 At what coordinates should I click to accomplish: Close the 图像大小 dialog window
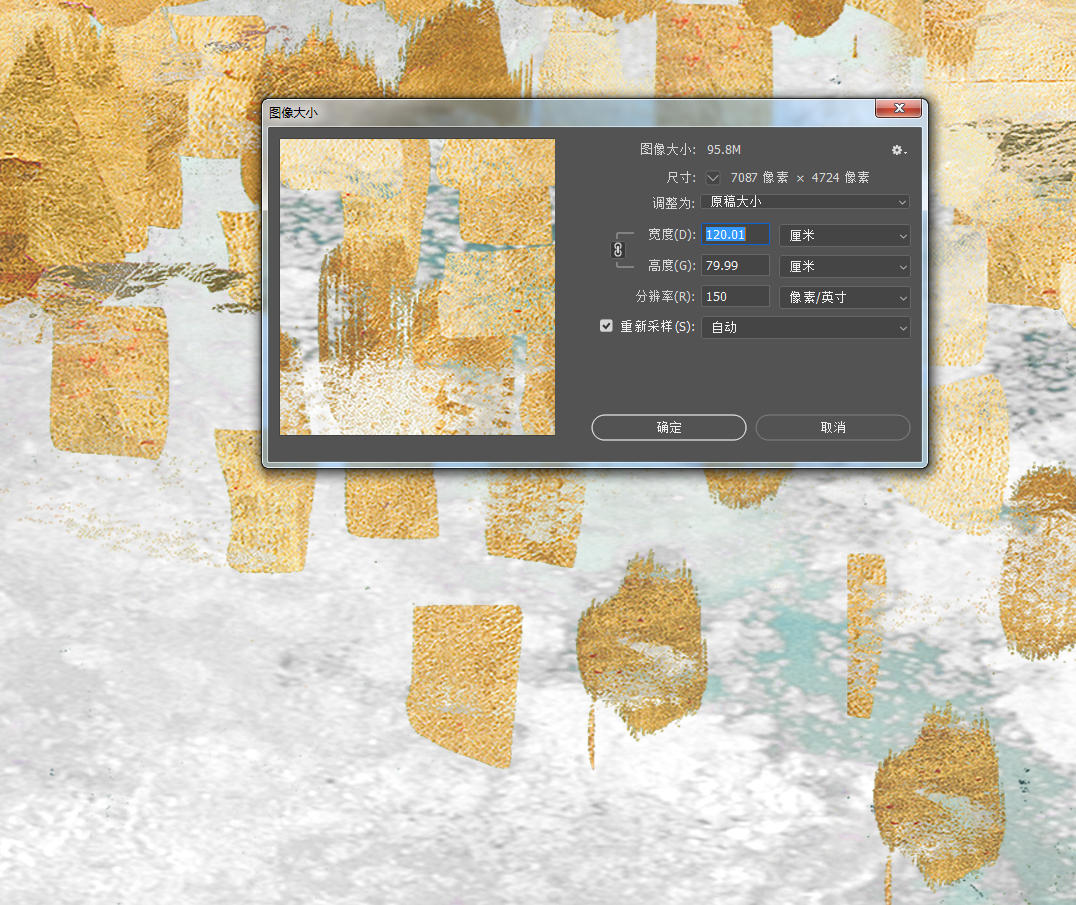[898, 108]
